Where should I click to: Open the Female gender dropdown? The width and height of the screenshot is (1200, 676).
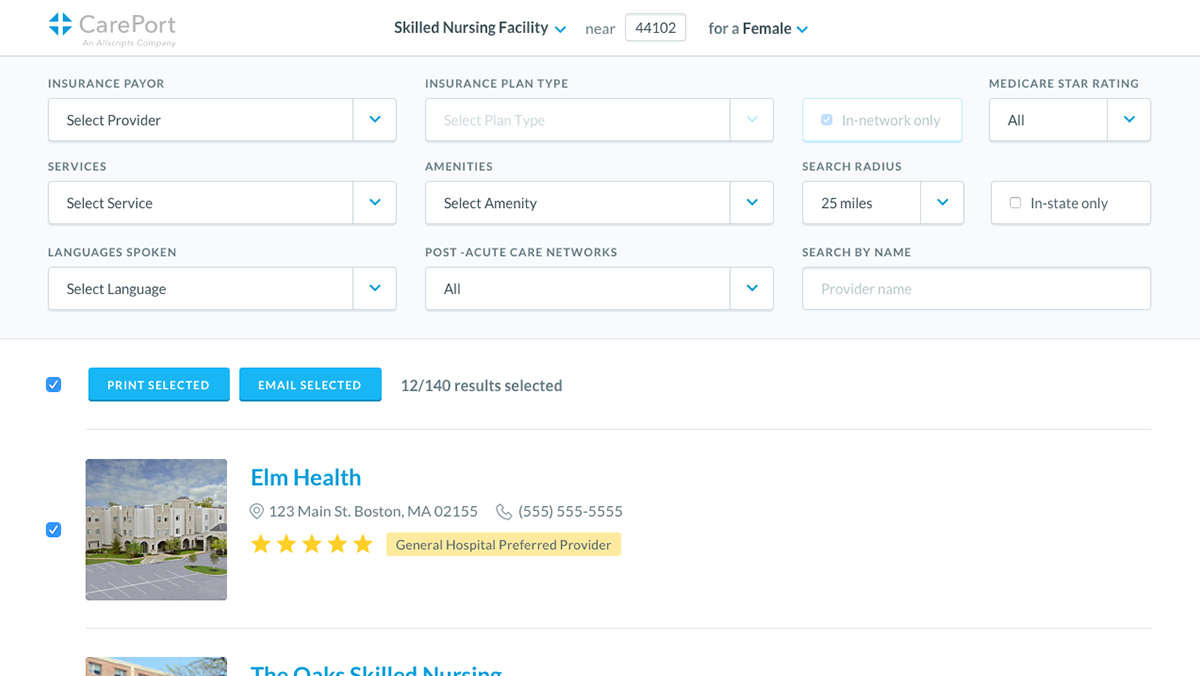tap(775, 29)
